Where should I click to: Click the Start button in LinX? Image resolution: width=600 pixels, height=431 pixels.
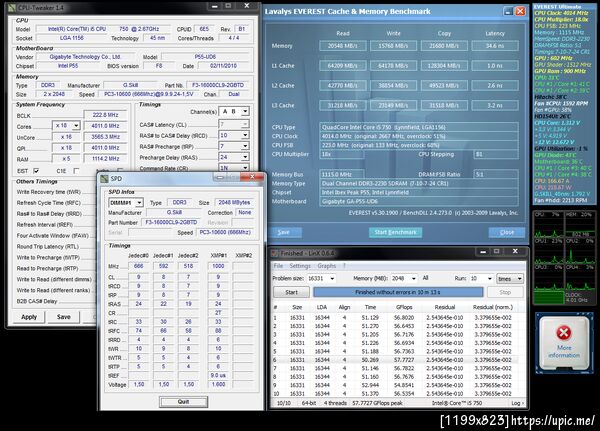tap(291, 292)
